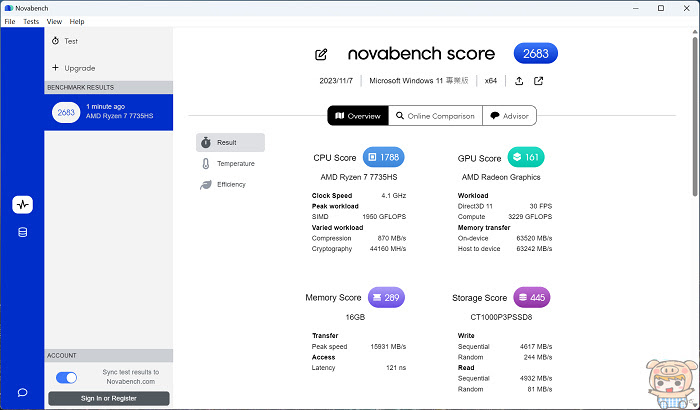Image resolution: width=700 pixels, height=410 pixels.
Task: Click the leaf Efficiency icon
Action: 206,184
